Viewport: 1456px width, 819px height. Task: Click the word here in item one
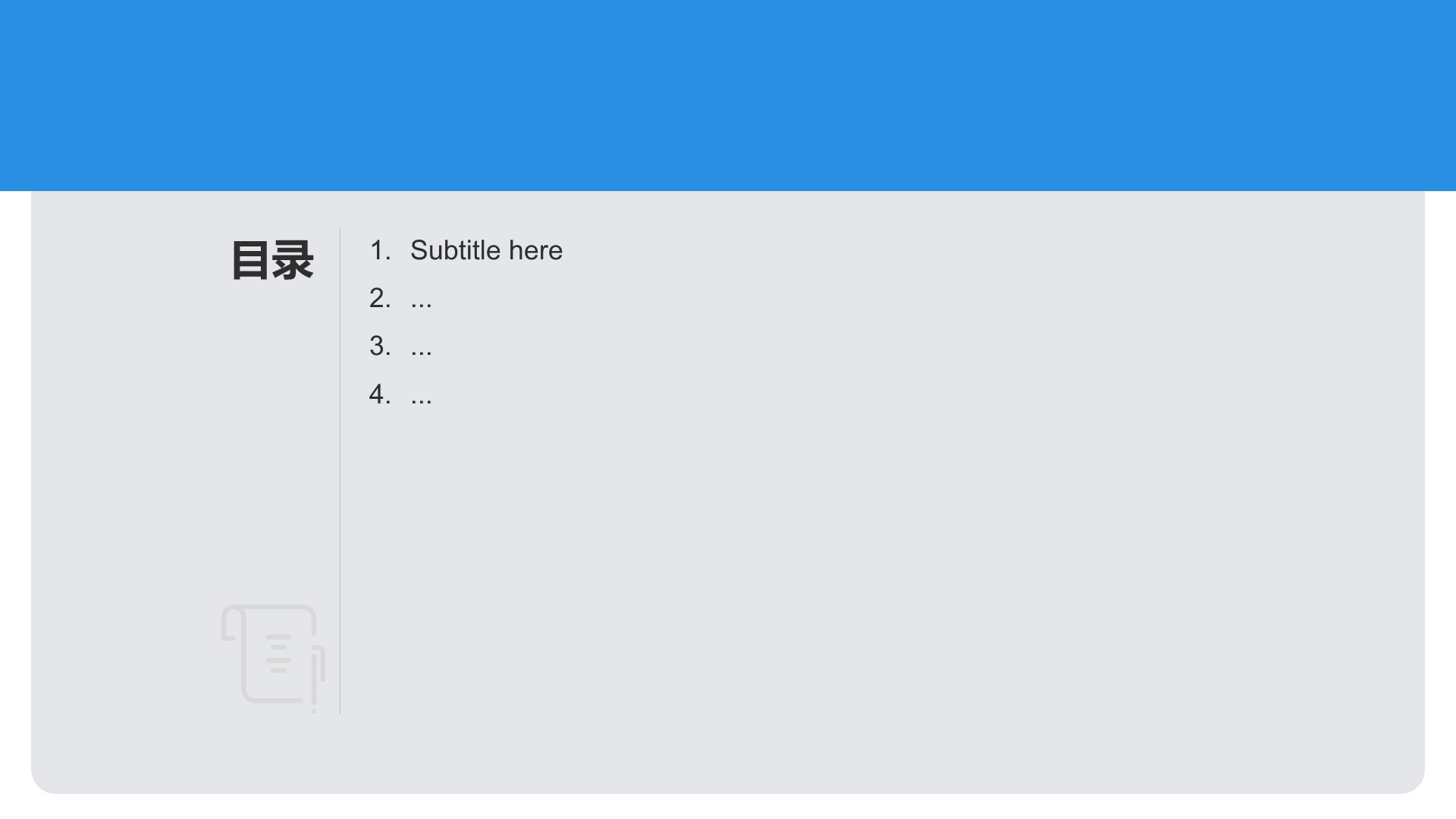[535, 250]
